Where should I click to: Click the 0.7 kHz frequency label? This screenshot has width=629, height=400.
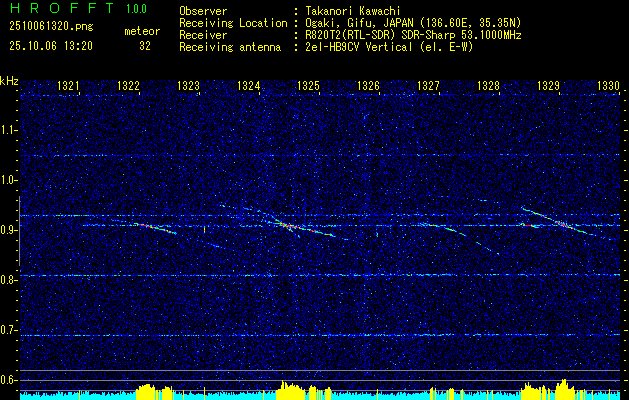pyautogui.click(x=9, y=330)
